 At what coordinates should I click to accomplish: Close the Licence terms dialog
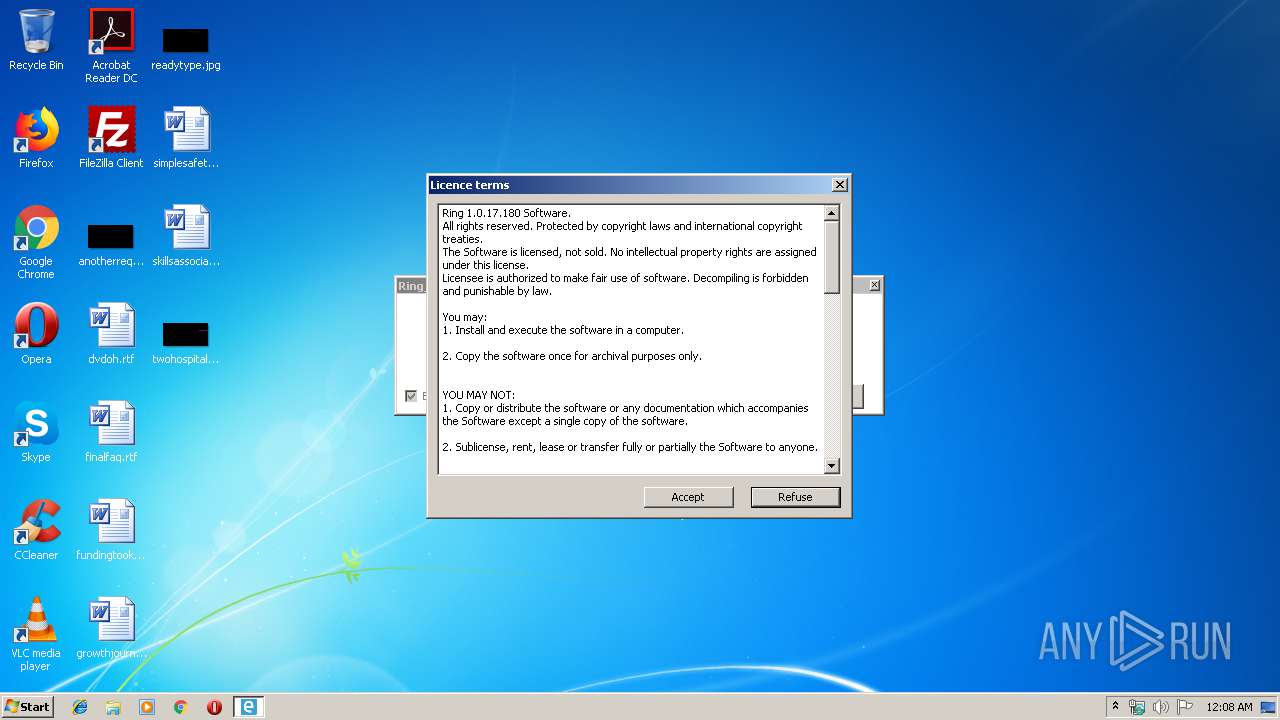pyautogui.click(x=840, y=185)
